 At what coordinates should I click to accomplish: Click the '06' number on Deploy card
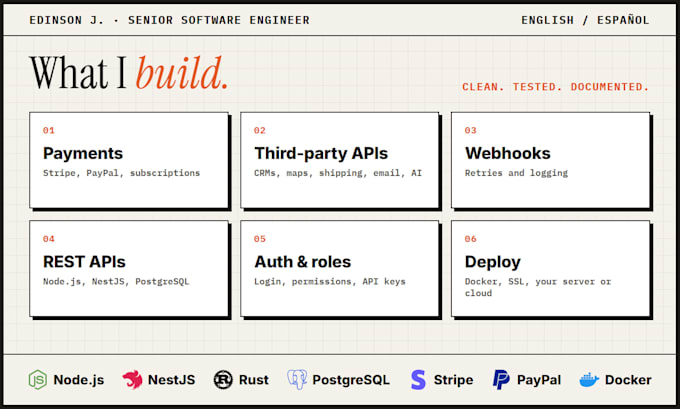pos(471,239)
